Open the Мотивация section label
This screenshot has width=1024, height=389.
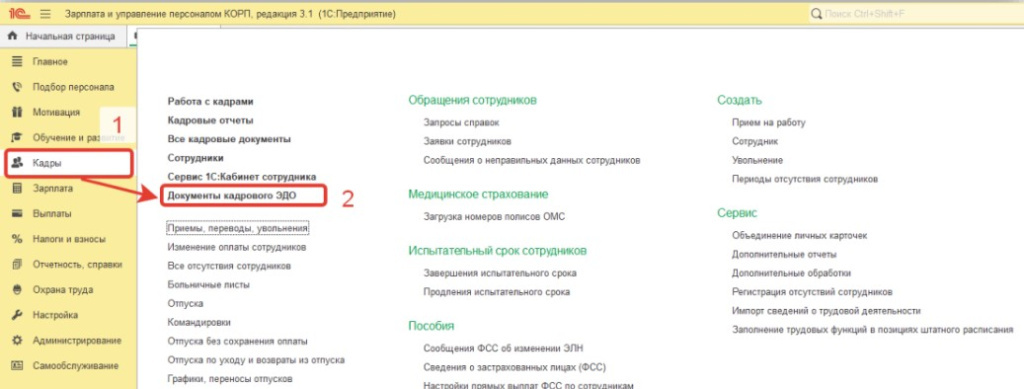pyautogui.click(x=56, y=112)
